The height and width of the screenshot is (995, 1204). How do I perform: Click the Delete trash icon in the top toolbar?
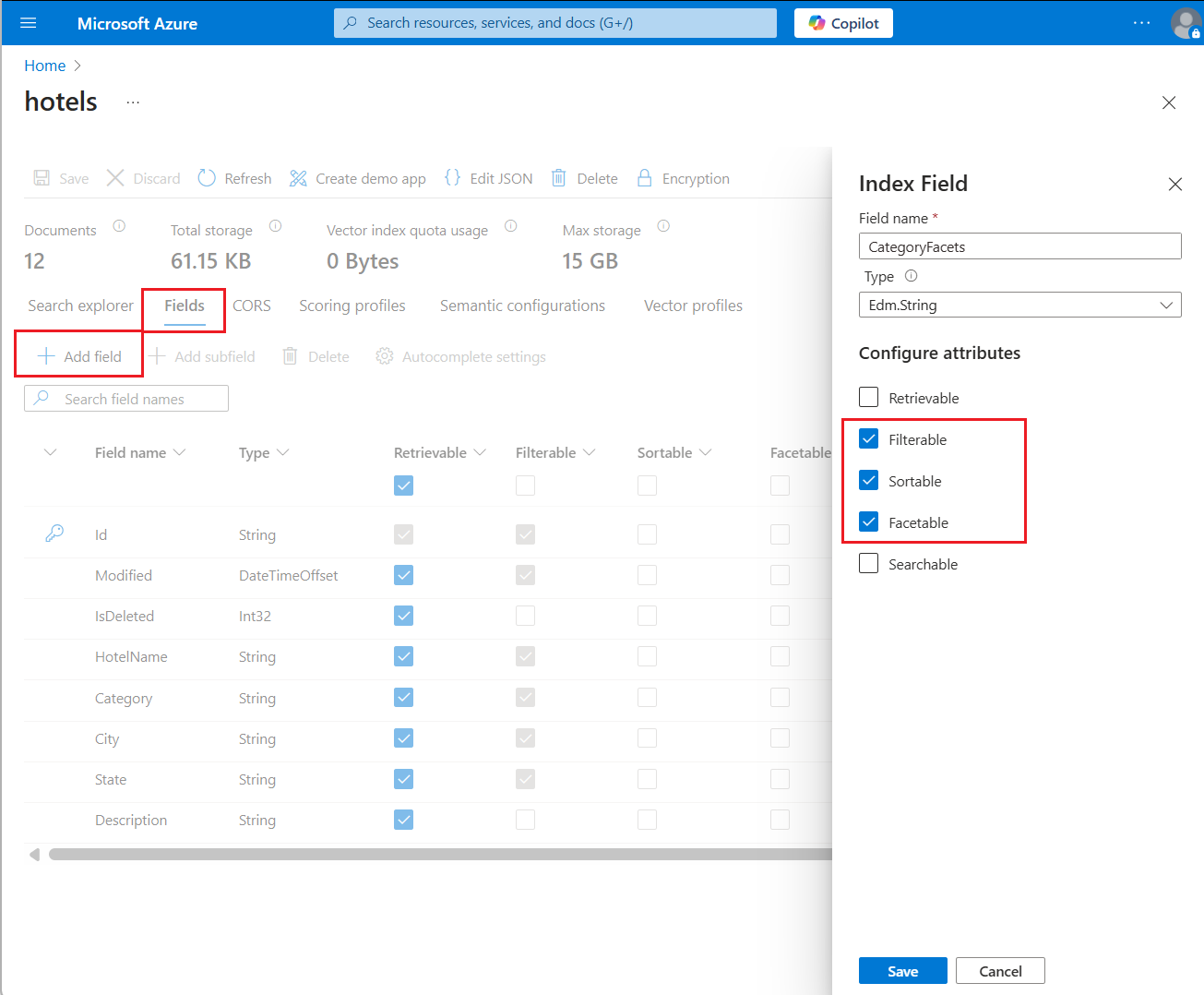click(559, 178)
